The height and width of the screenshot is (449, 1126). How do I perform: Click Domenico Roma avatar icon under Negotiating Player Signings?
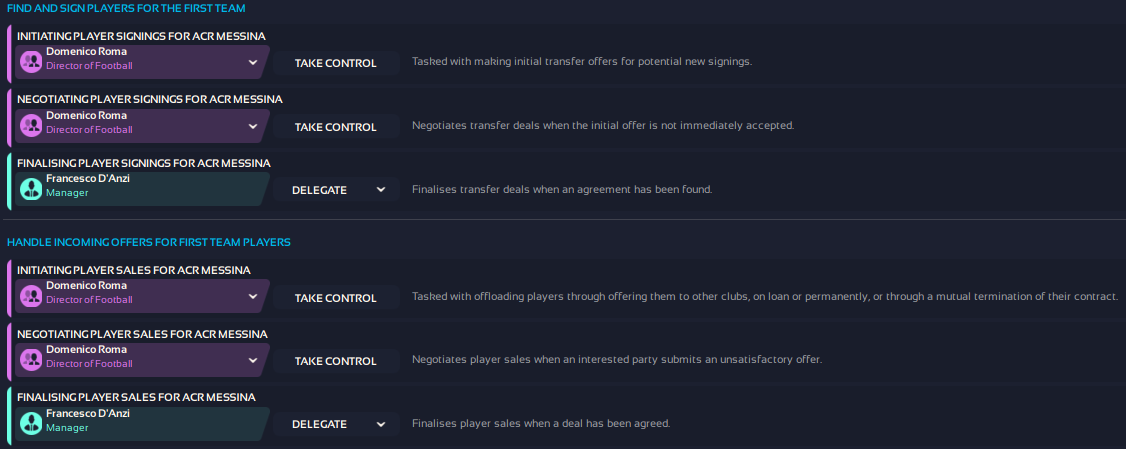[31, 126]
